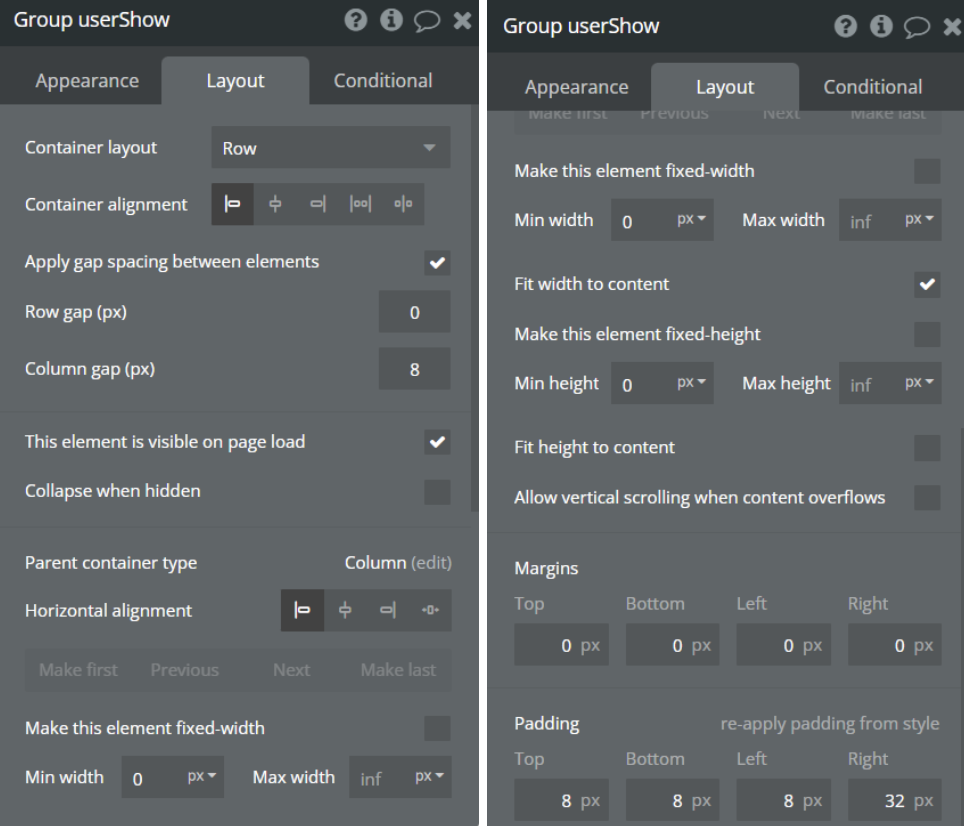This screenshot has width=964, height=826.
Task: Open Appearance tab in right panel
Action: point(576,87)
